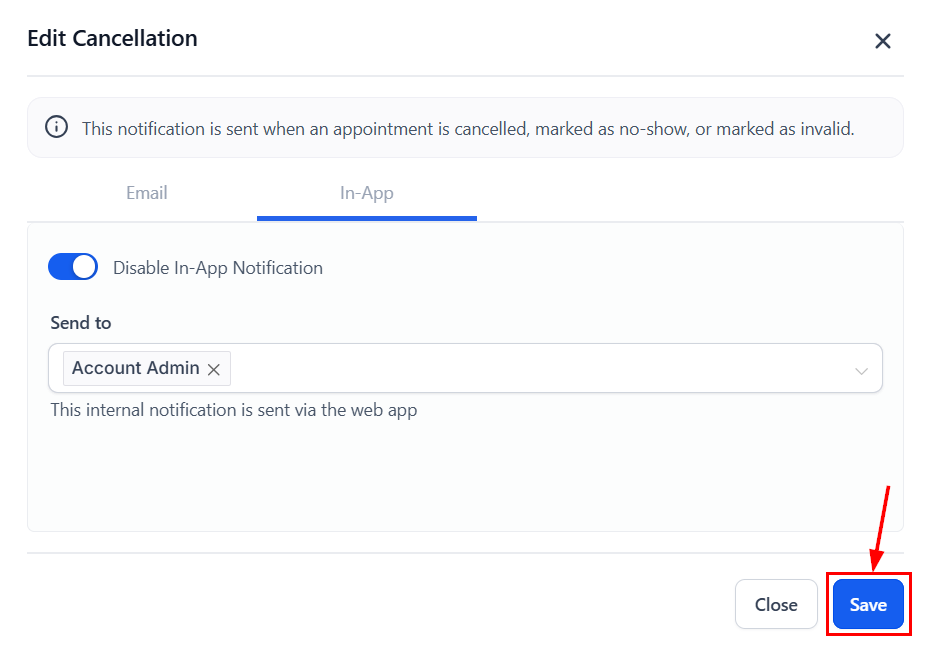The height and width of the screenshot is (648, 929).
Task: Select the Account Admin tag label
Action: coord(136,368)
